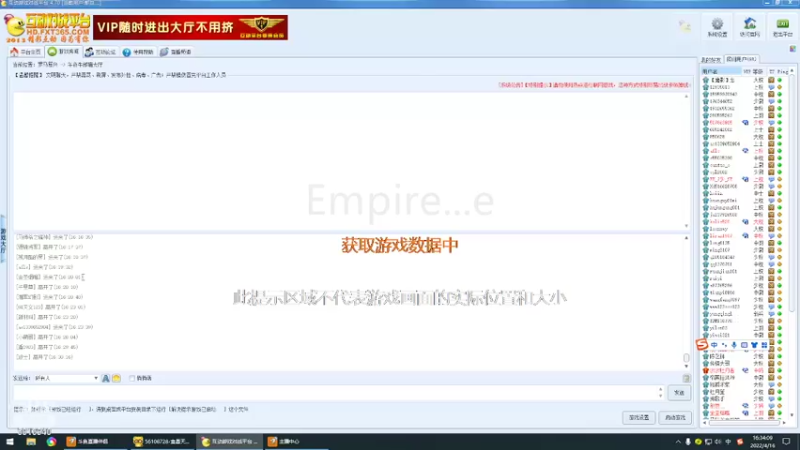800x450 pixels.
Task: Toggle the Sogou punctuation mode icon
Action: point(724,345)
